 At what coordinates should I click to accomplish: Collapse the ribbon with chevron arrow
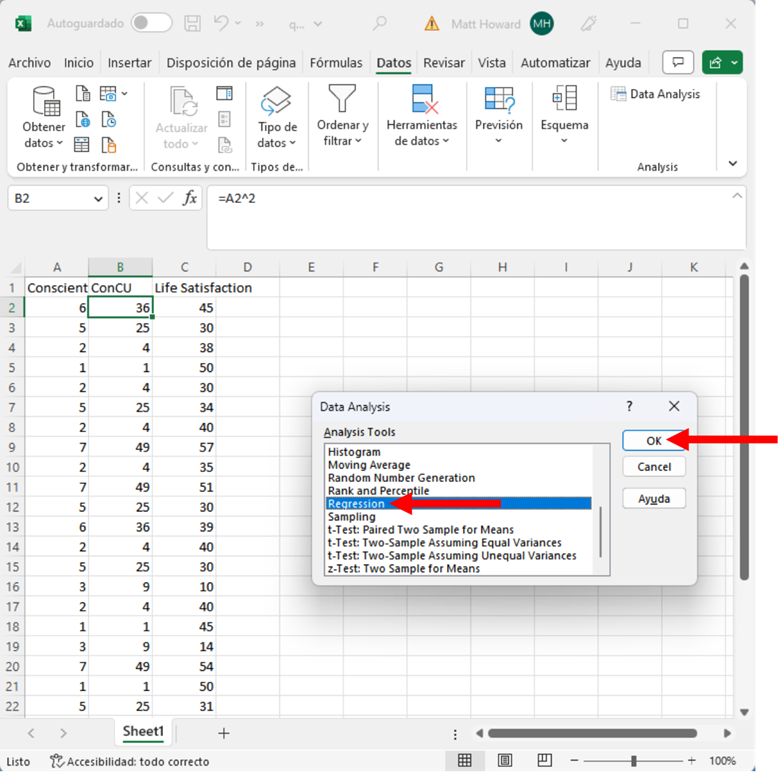(x=732, y=164)
